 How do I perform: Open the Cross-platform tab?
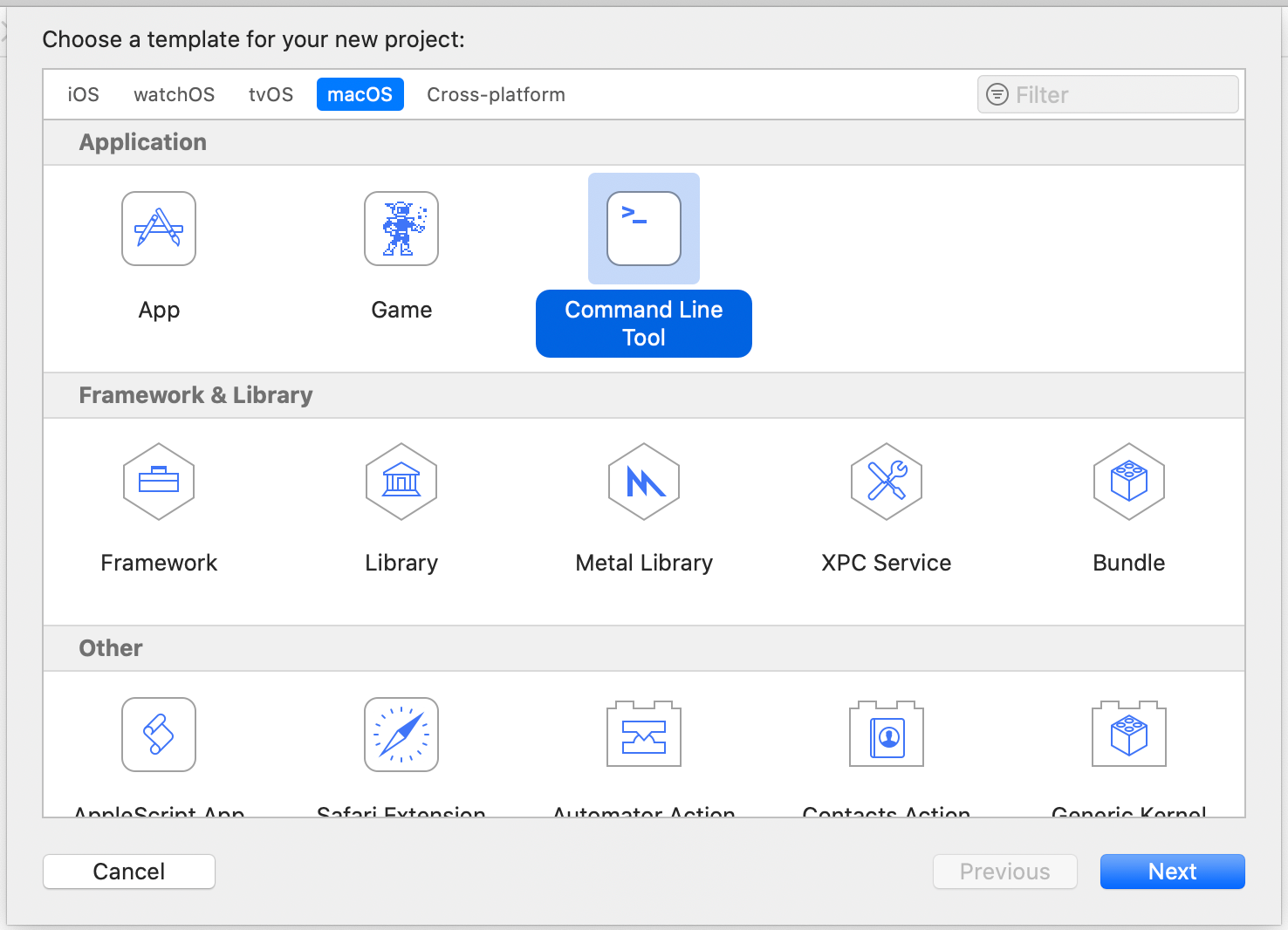coord(496,94)
